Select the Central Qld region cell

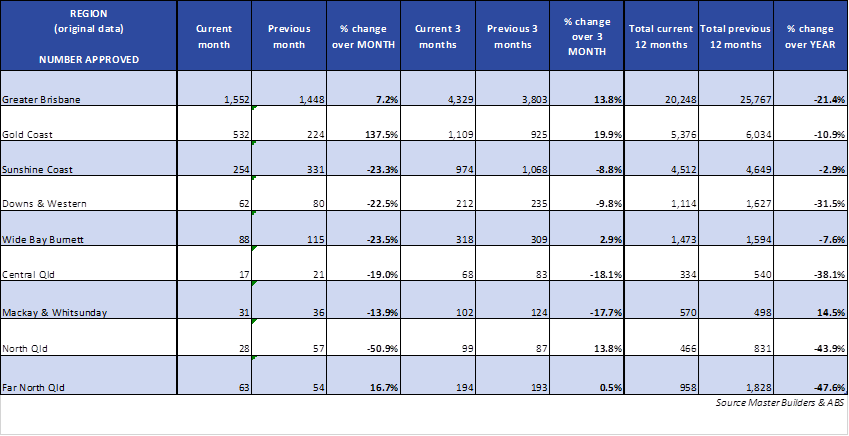(x=89, y=263)
